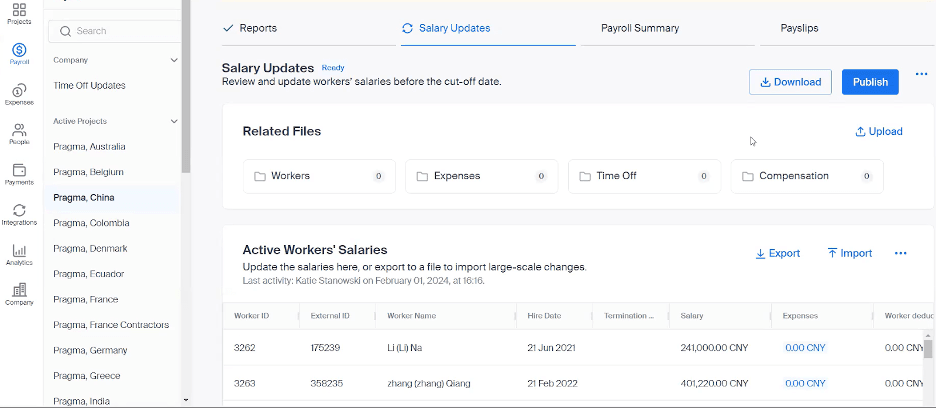
Task: Click the project Search field
Action: 118,31
